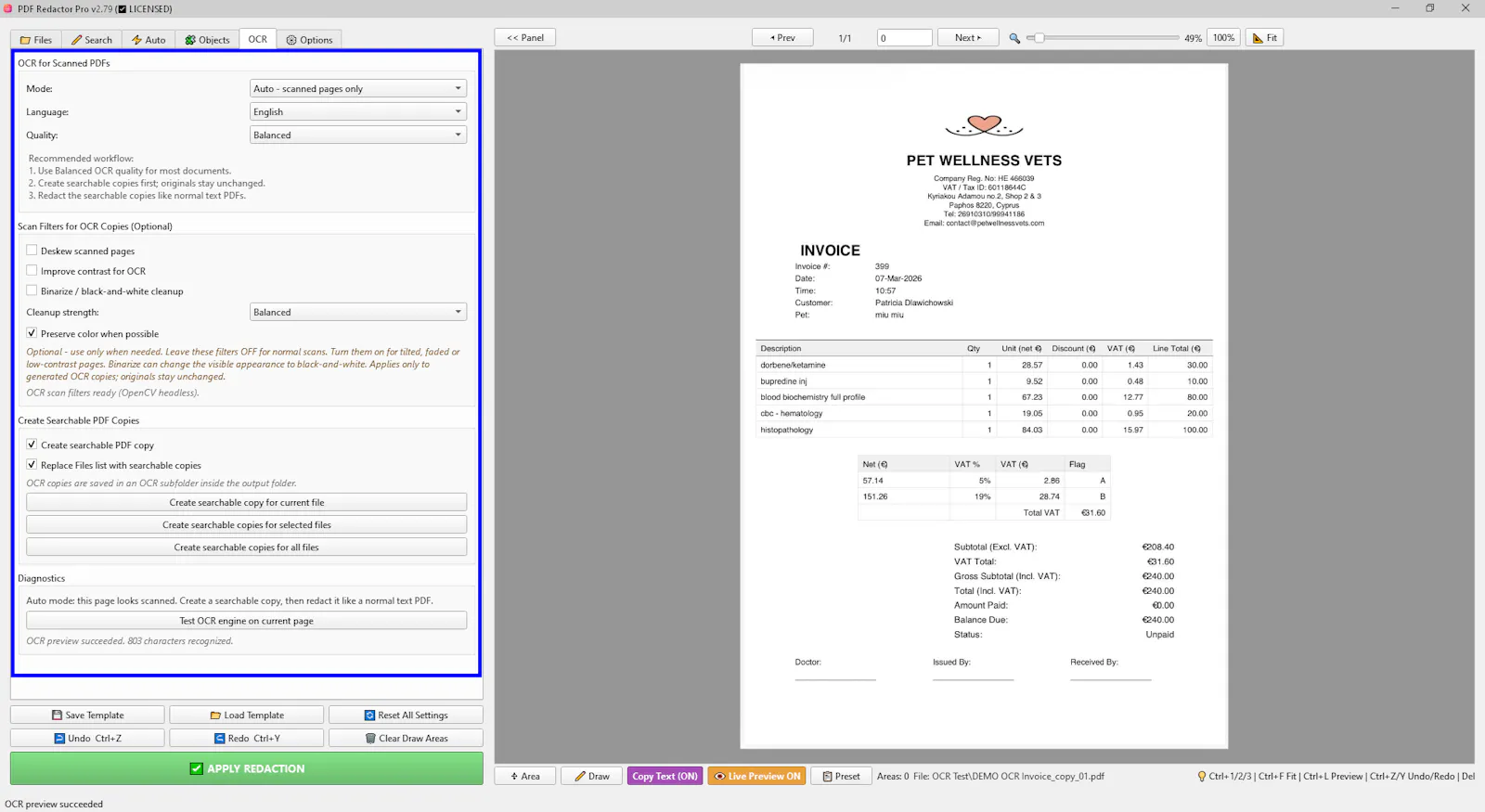Viewport: 1485px width, 812px height.
Task: Click 'PET WELLNESS VETS' heading in preview
Action: 984,161
